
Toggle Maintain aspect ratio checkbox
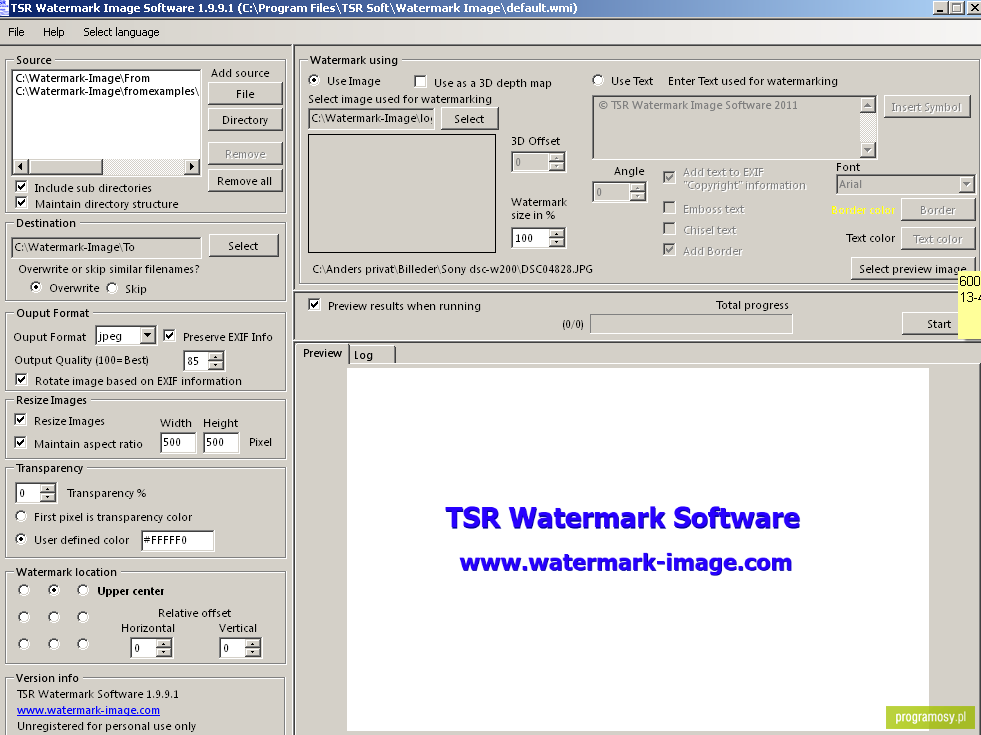21,443
